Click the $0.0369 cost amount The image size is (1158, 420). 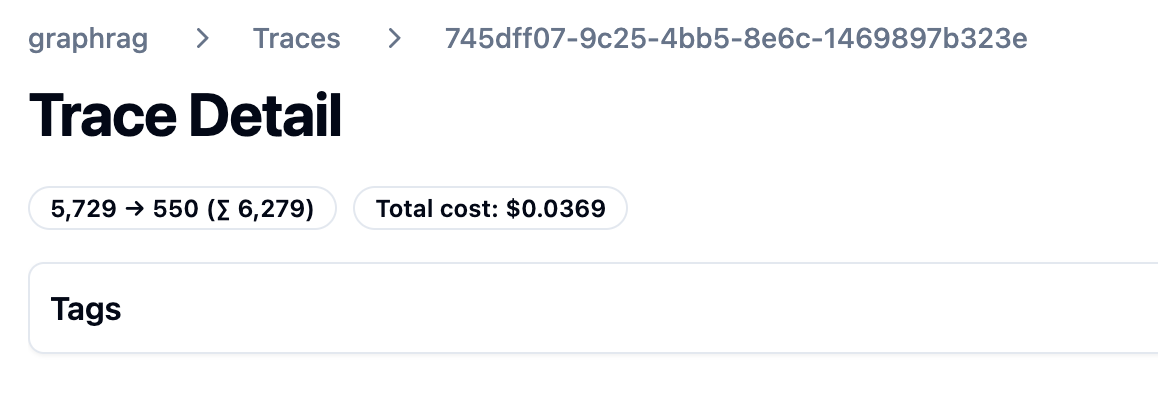click(x=556, y=209)
